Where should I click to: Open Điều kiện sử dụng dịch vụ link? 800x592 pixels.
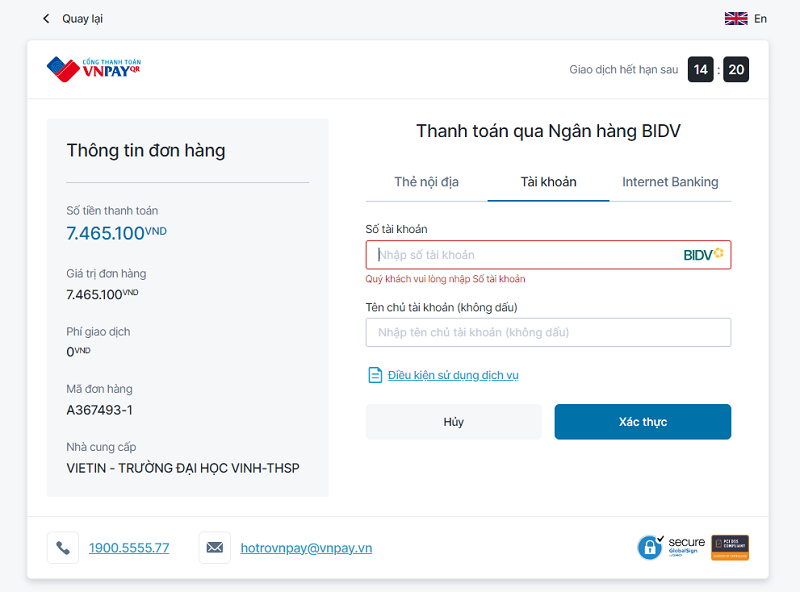point(453,375)
